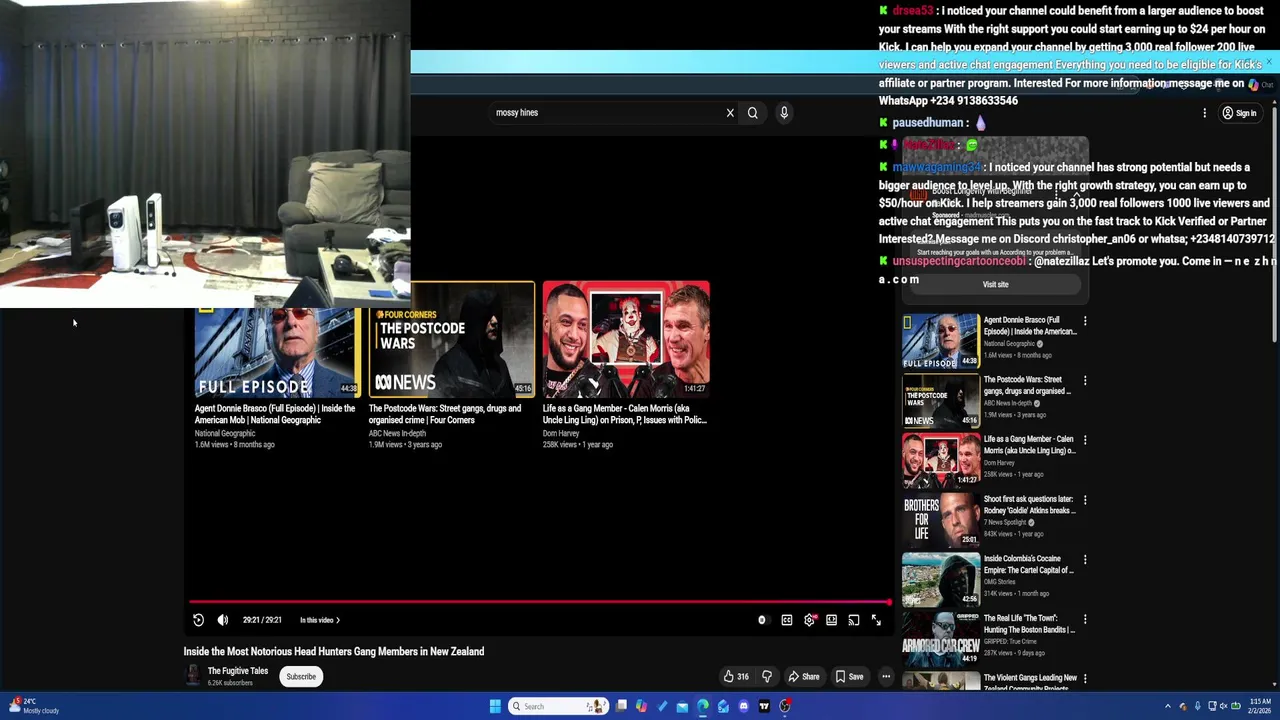Open the YouTube settings three-dot menu
Image resolution: width=1280 pixels, height=720 pixels.
pos(1204,113)
